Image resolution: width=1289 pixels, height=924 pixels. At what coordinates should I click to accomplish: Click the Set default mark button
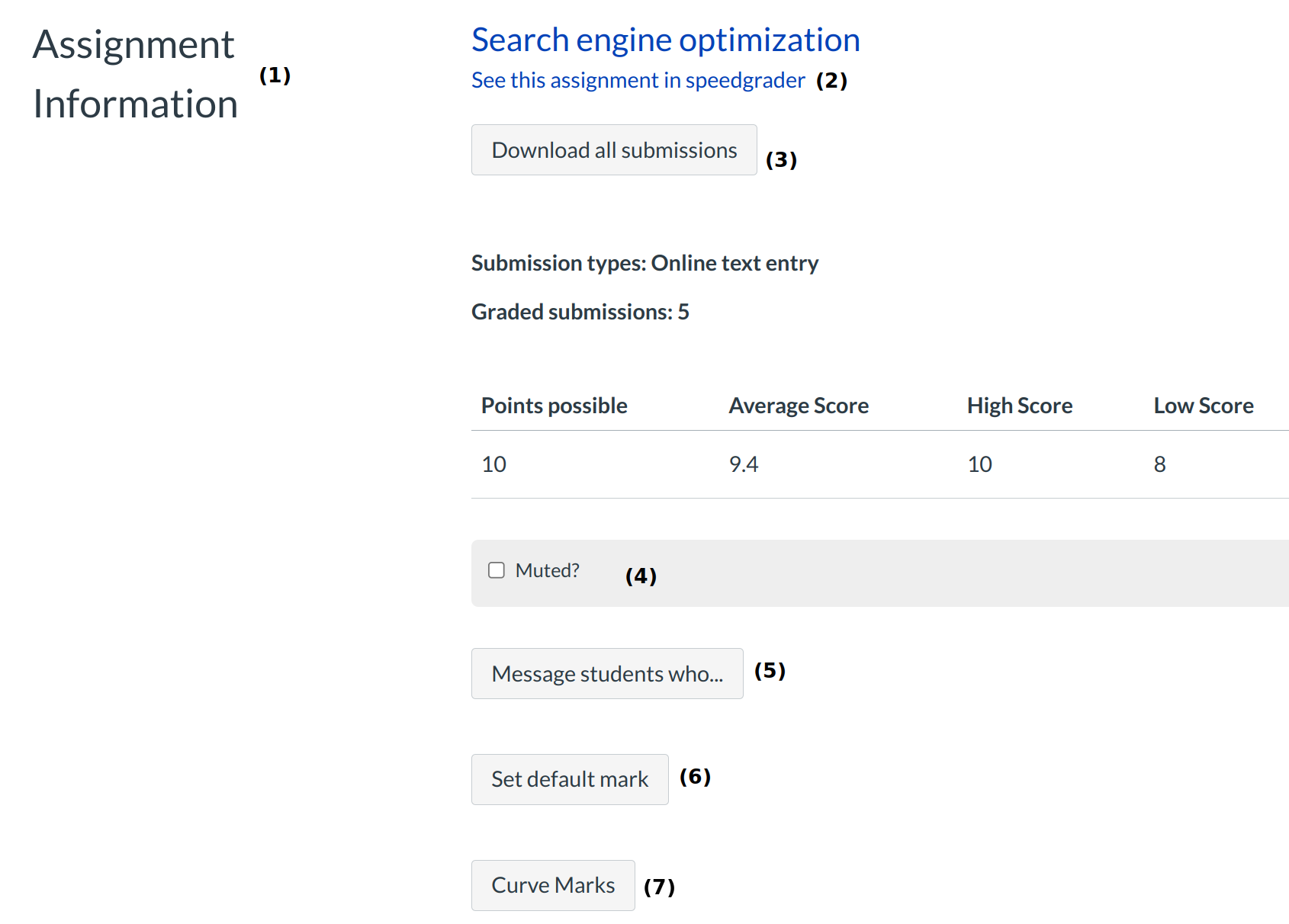tap(570, 779)
